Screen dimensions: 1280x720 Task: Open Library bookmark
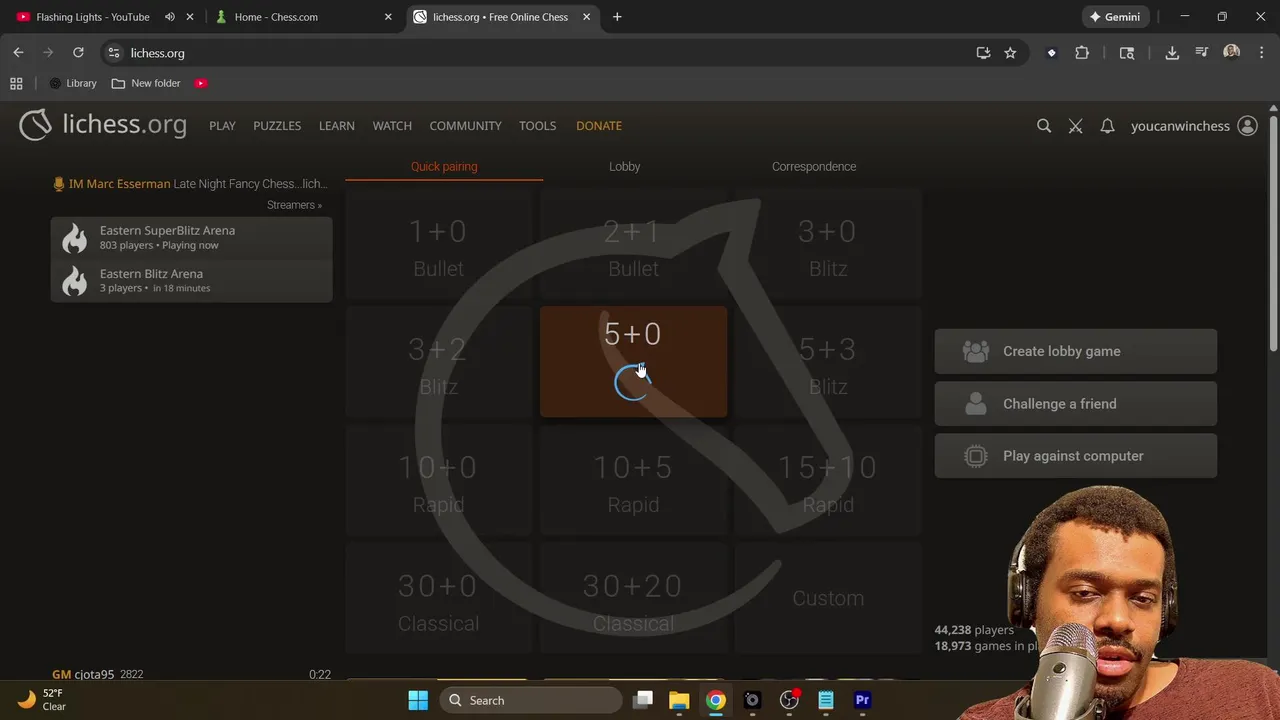pos(73,83)
